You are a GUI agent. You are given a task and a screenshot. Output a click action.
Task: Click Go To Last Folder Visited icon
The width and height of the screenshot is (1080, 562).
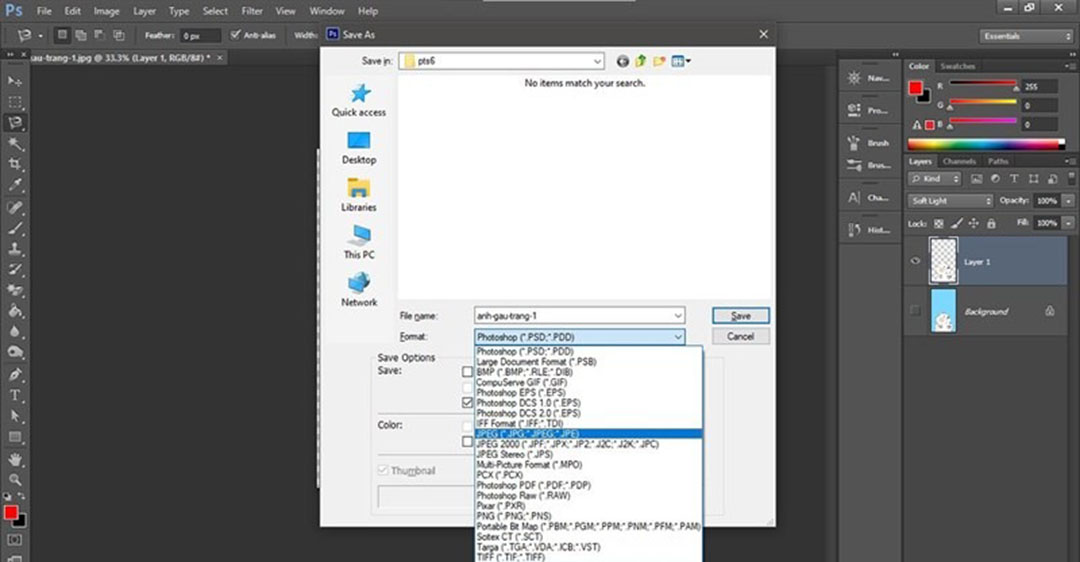pos(623,61)
